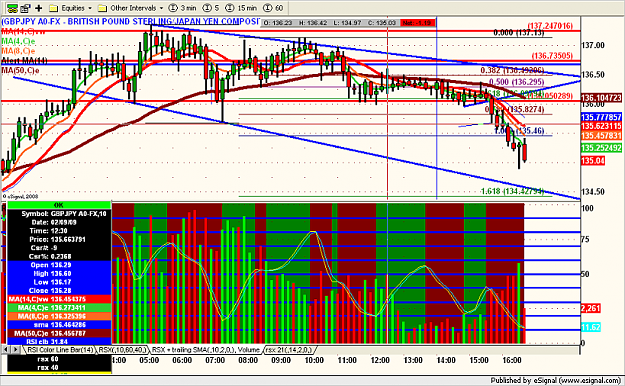
Task: Click the 137.00 price axis label
Action: pos(594,45)
